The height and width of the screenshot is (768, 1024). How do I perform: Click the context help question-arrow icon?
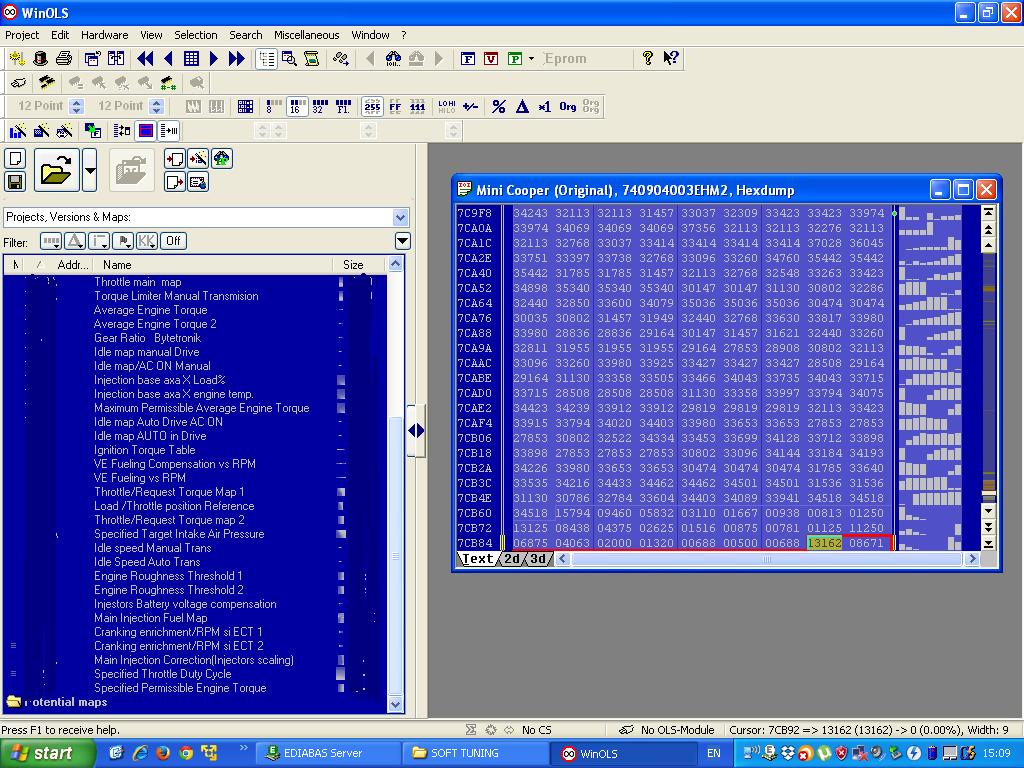pyautogui.click(x=671, y=59)
